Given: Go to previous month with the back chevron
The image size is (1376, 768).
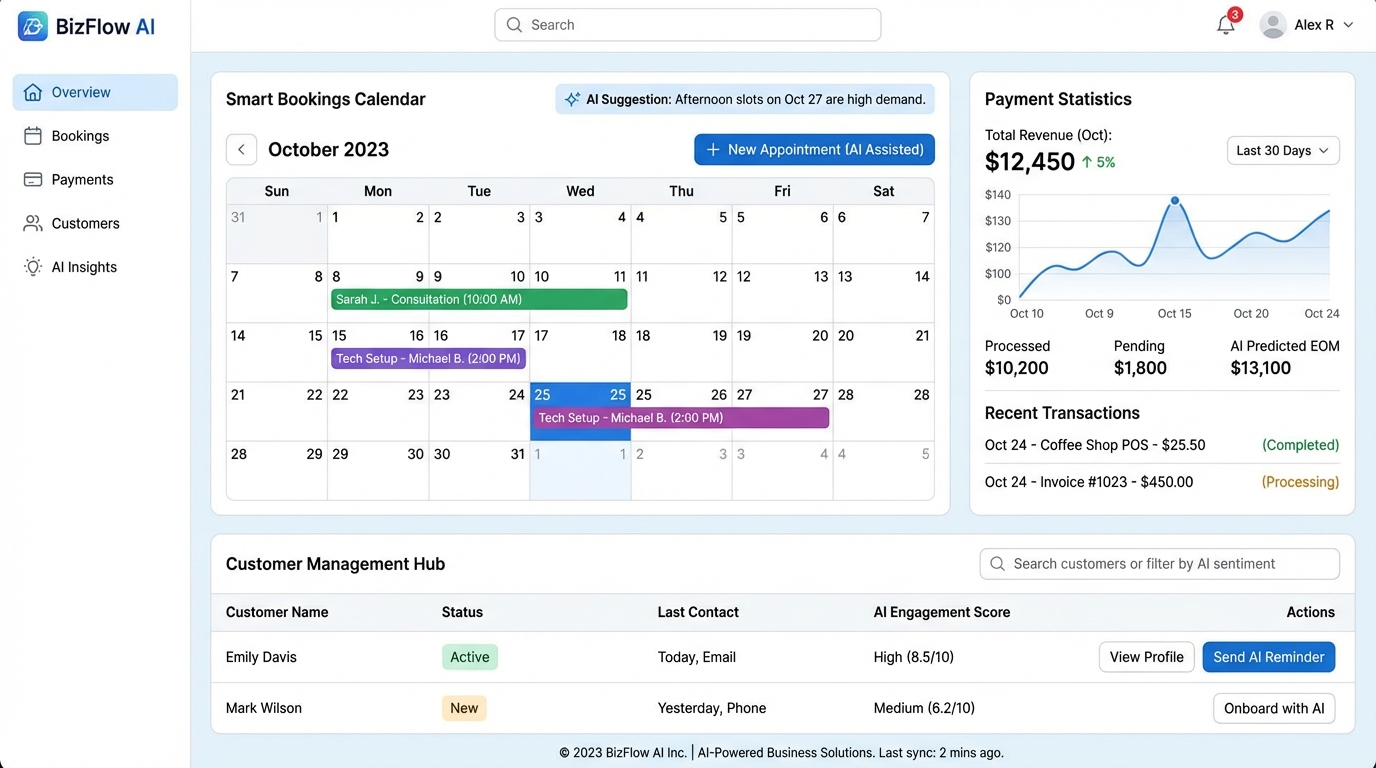Looking at the screenshot, I should point(241,149).
